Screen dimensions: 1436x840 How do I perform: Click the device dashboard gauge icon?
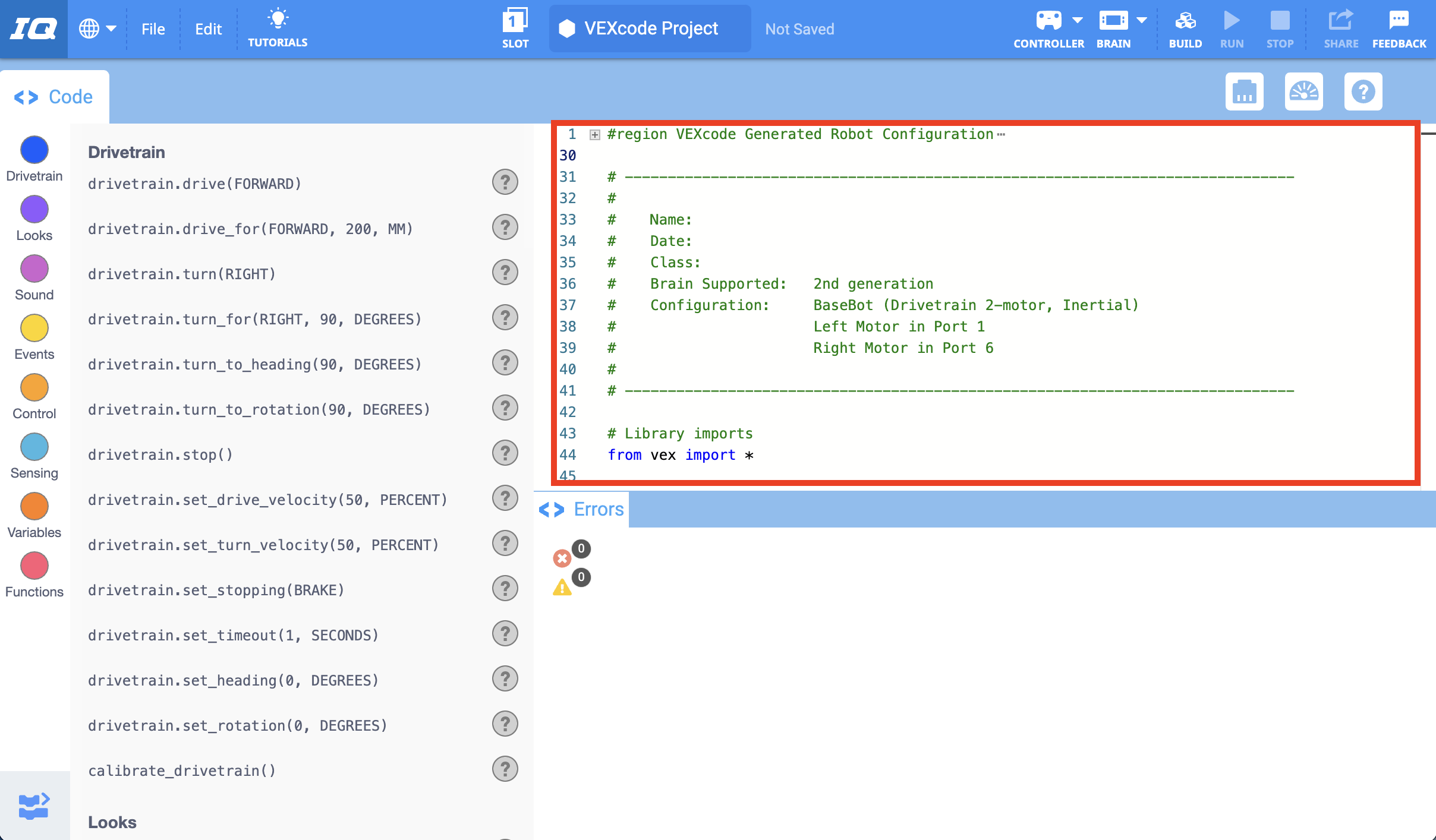[x=1305, y=91]
